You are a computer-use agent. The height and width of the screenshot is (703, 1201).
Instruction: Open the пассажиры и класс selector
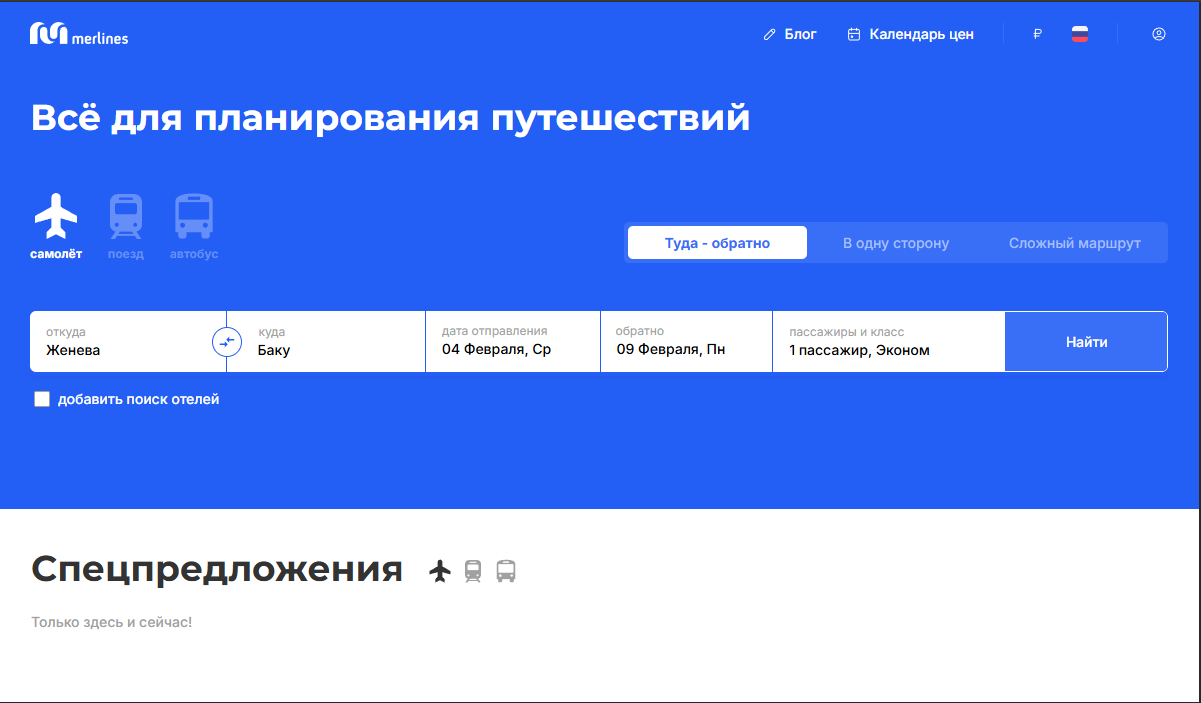click(x=888, y=341)
